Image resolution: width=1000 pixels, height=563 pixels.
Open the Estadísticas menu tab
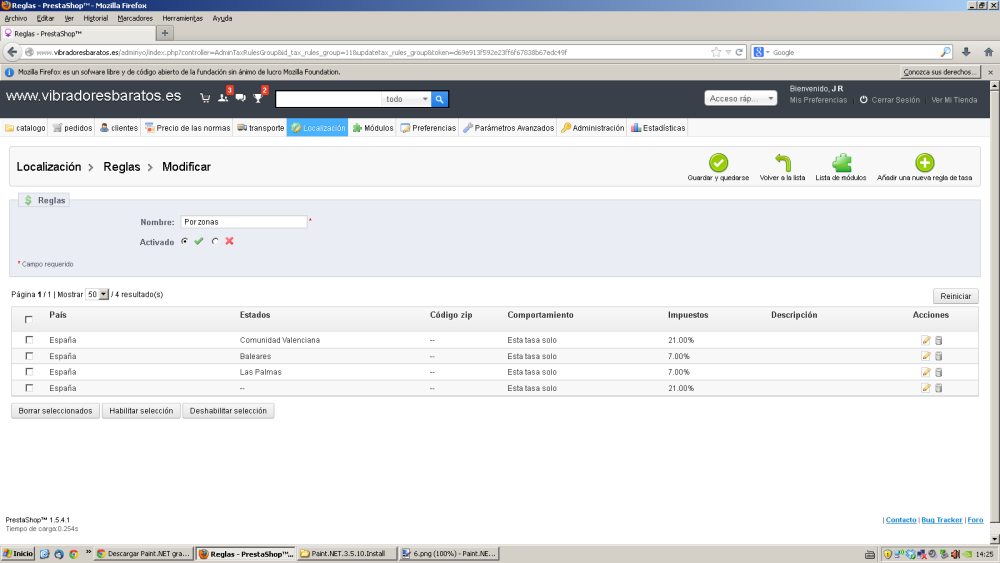tap(658, 128)
